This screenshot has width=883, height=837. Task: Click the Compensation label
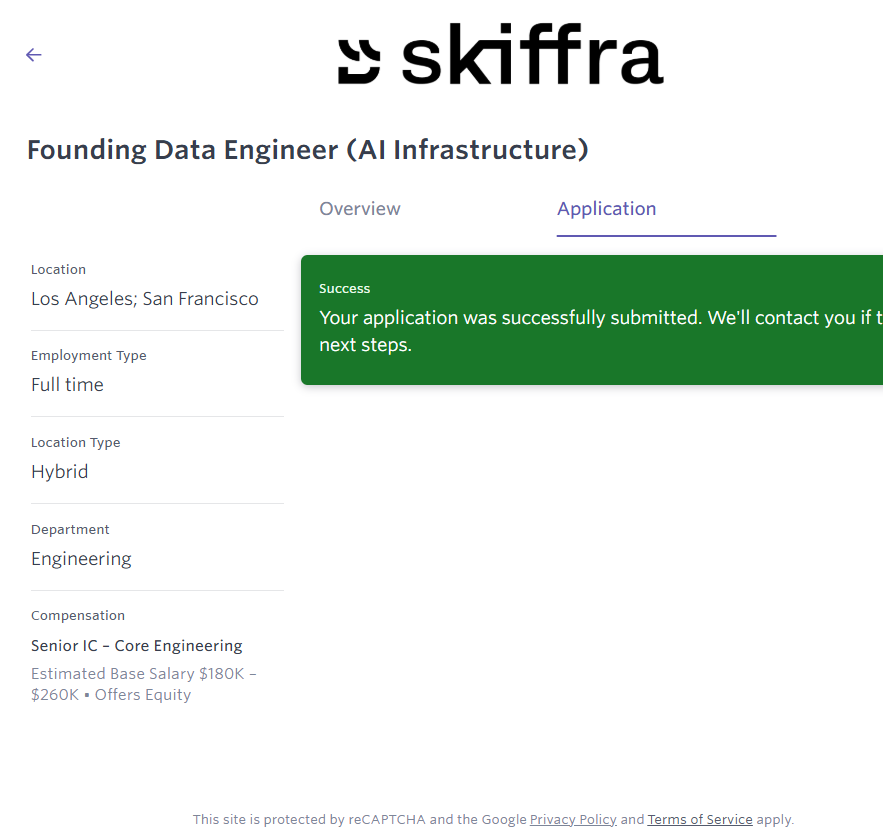click(78, 615)
